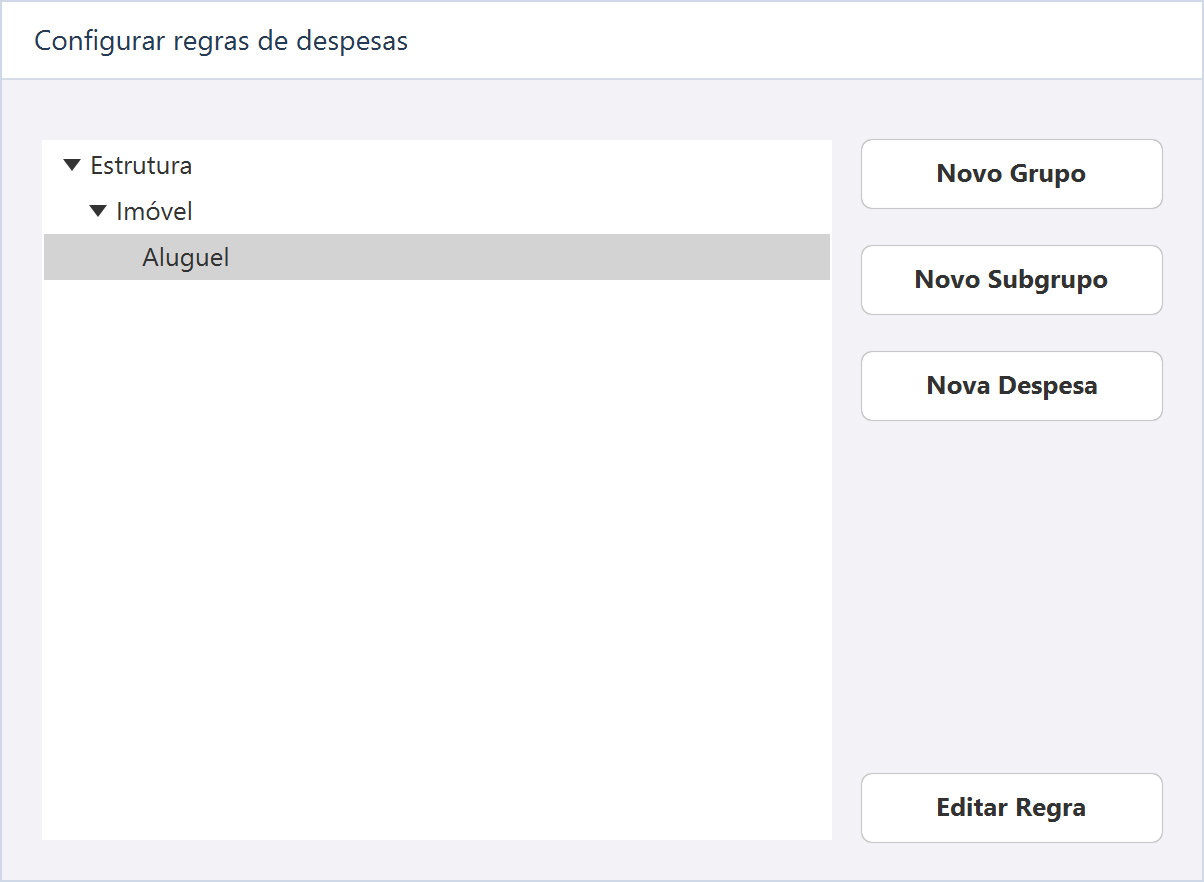Collapse the Estrutura tree node arrow

71,165
